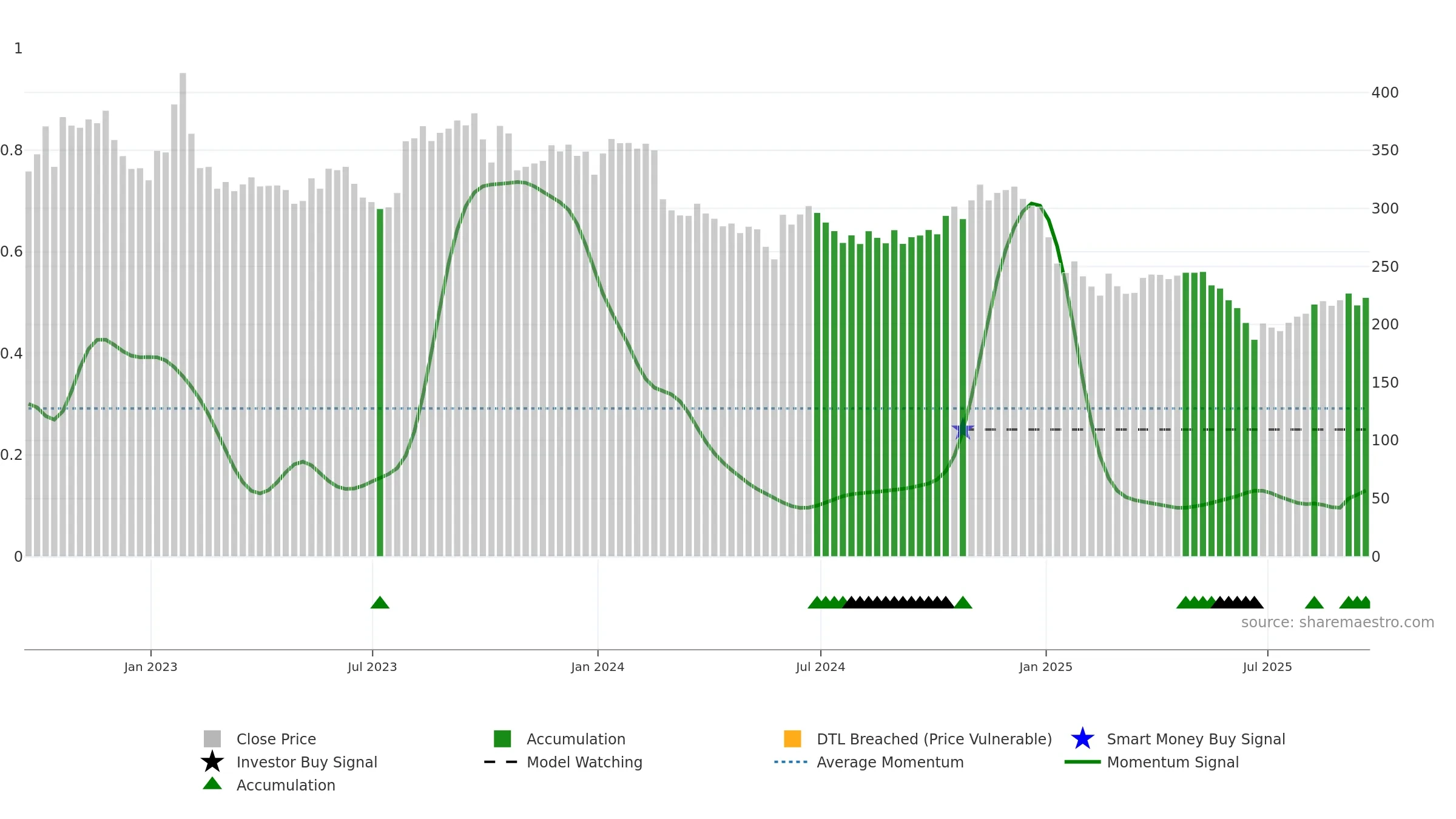Click the single green bar at Jul 2023
This screenshot has height=819, width=1456.
point(380,382)
